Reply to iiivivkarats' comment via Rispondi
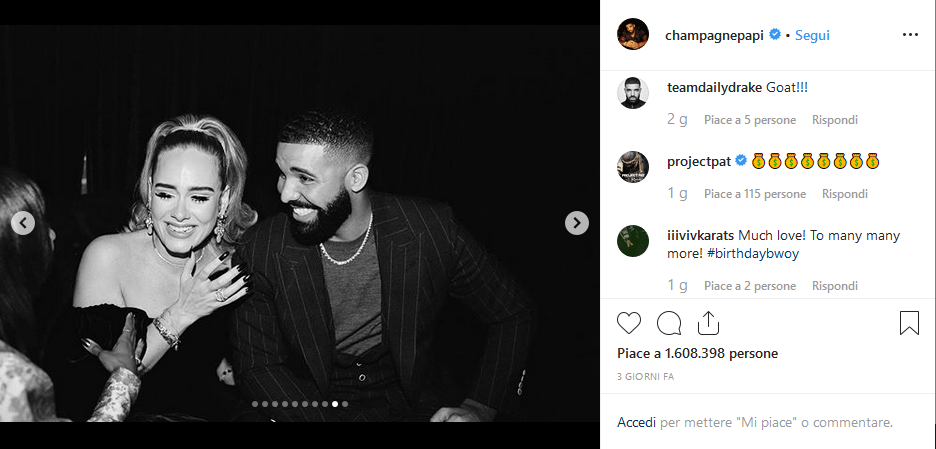The height and width of the screenshot is (449, 936). (x=835, y=286)
